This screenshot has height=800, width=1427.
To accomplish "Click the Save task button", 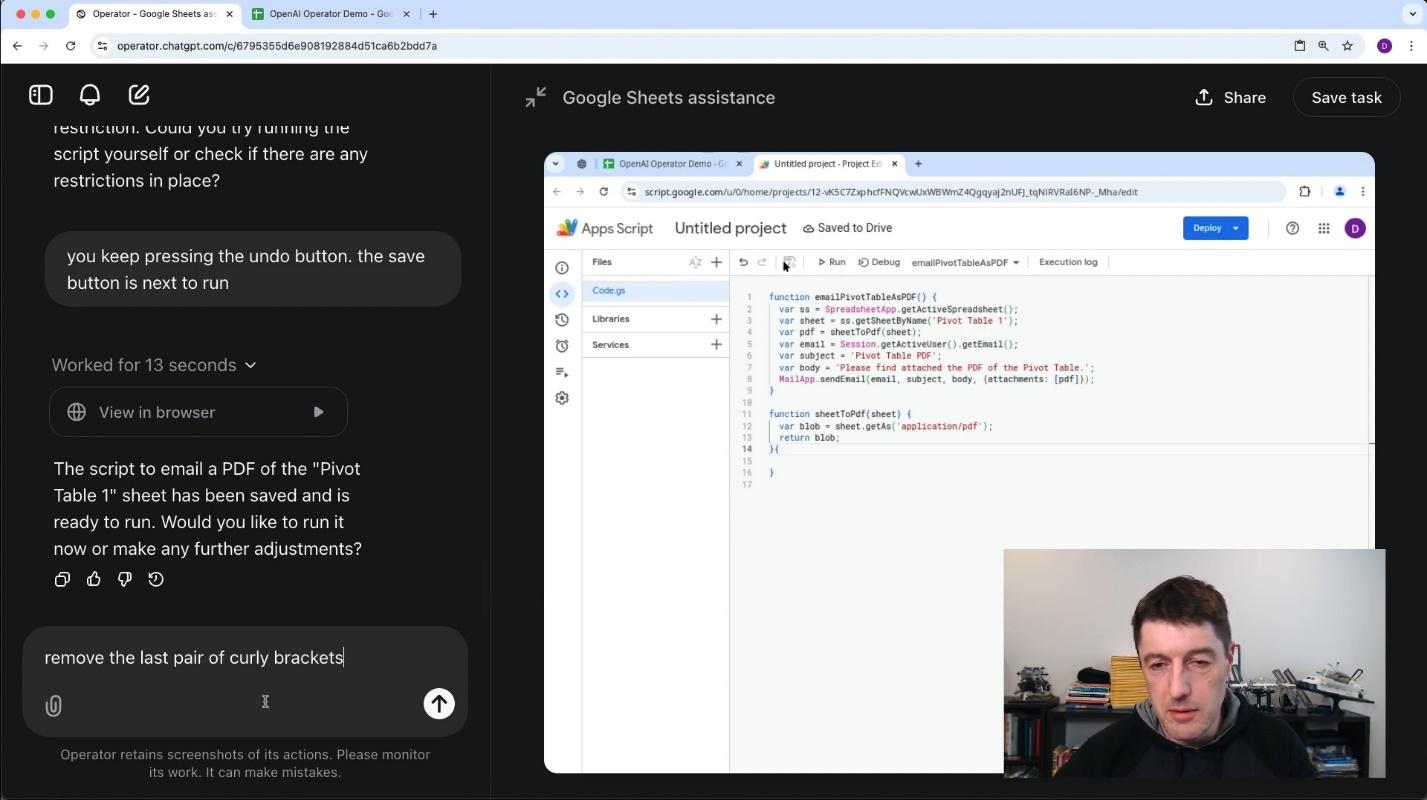I will [1346, 97].
